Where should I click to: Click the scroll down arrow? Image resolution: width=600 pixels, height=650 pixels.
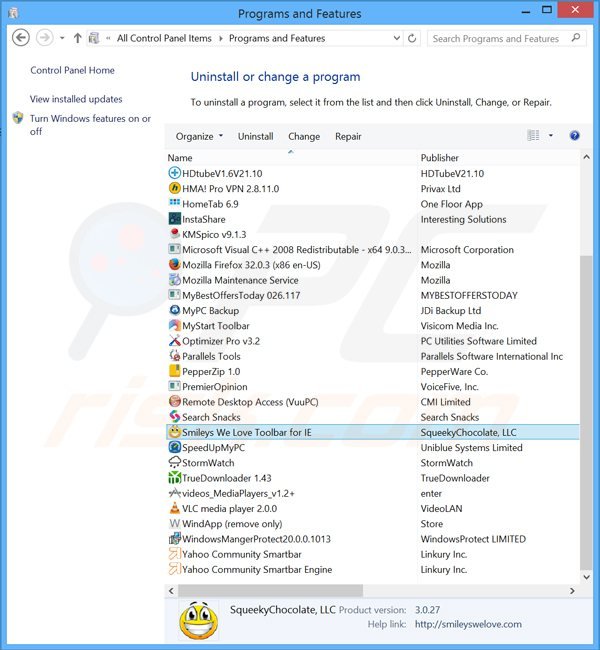click(586, 577)
